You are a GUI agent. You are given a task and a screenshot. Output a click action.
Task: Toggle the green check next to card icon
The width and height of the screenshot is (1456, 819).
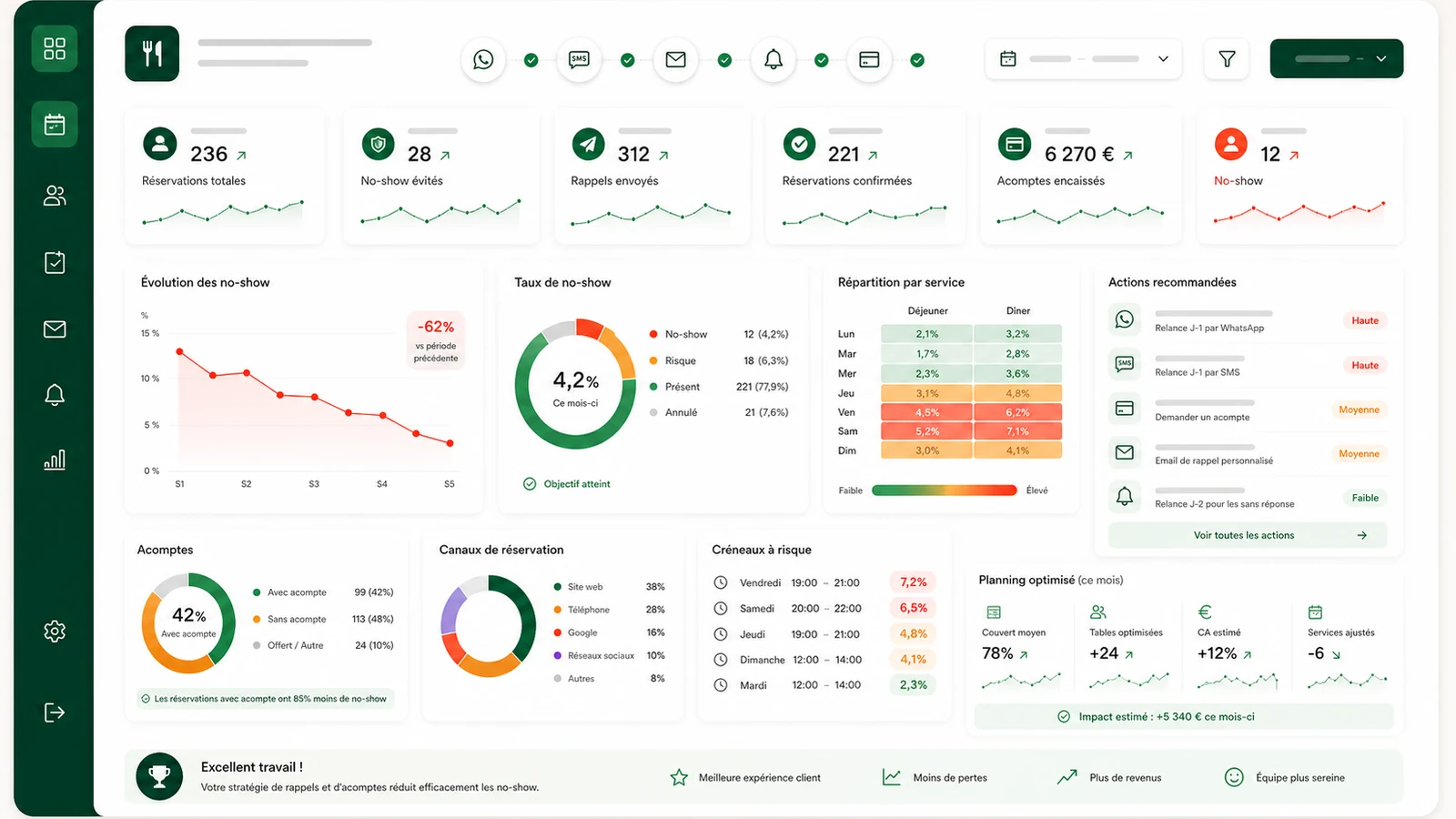coord(917,60)
